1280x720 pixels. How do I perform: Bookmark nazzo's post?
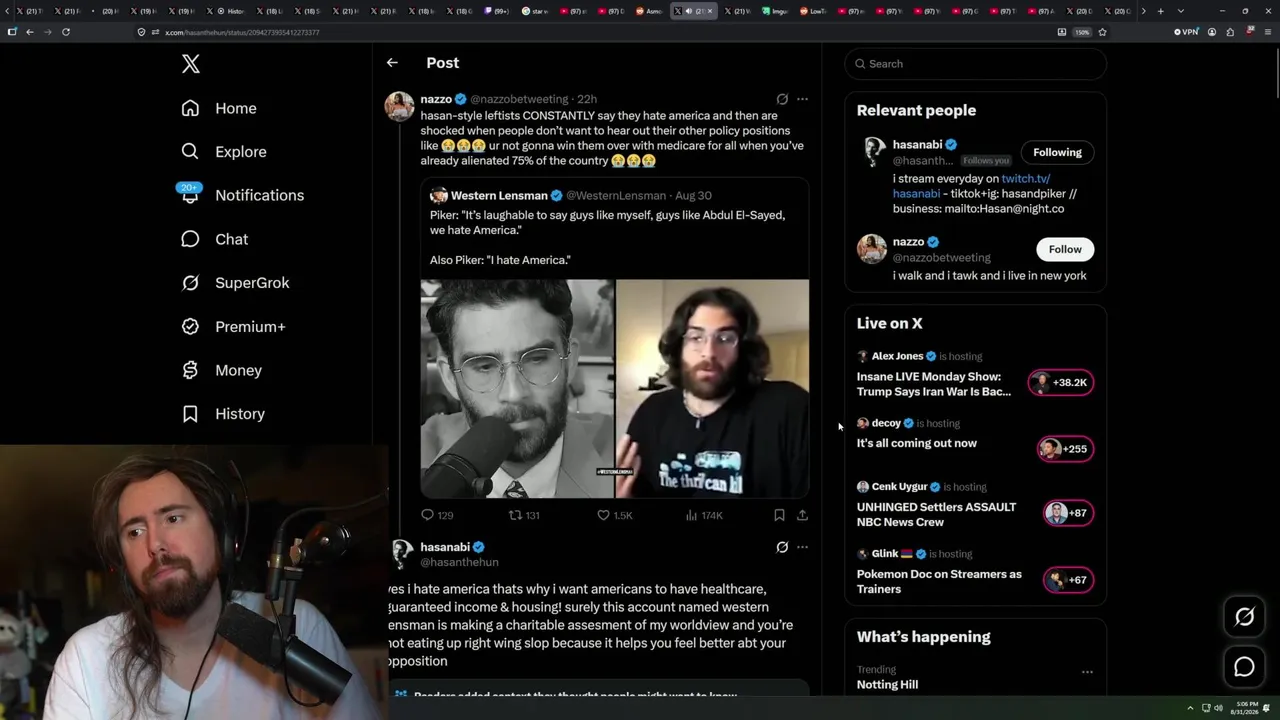pyautogui.click(x=779, y=515)
